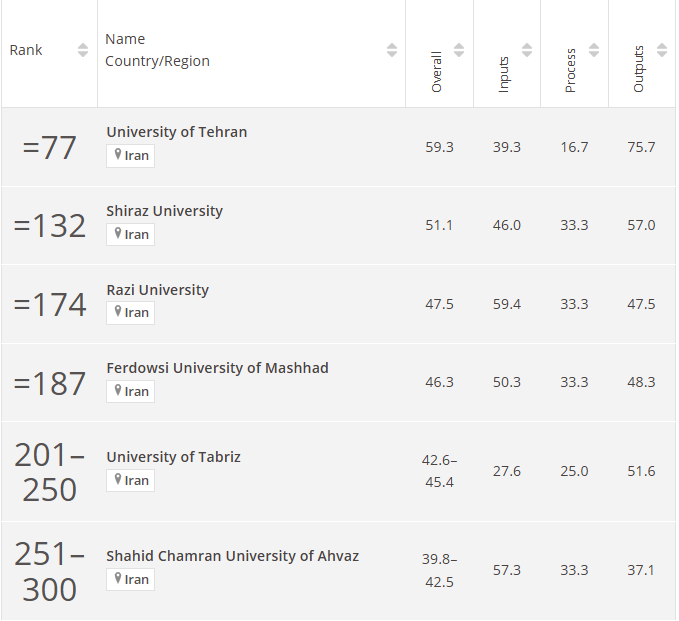
Task: Open Shiraz University profile link
Action: click(164, 211)
